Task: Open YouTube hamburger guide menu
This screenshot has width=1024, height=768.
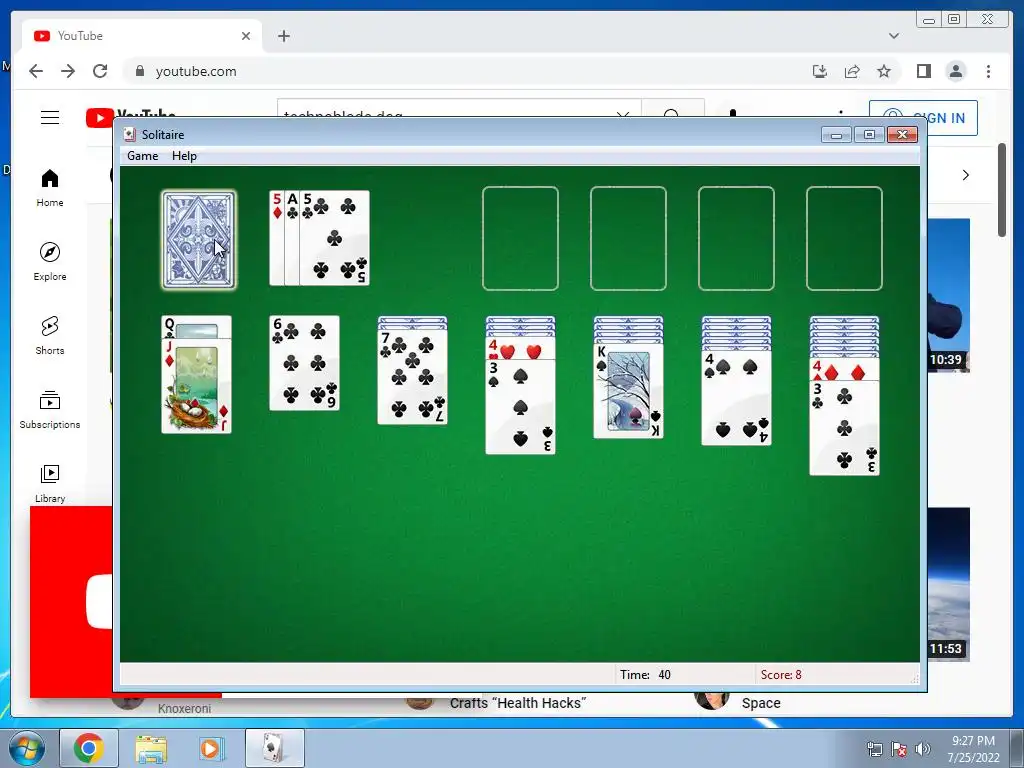Action: [50, 118]
